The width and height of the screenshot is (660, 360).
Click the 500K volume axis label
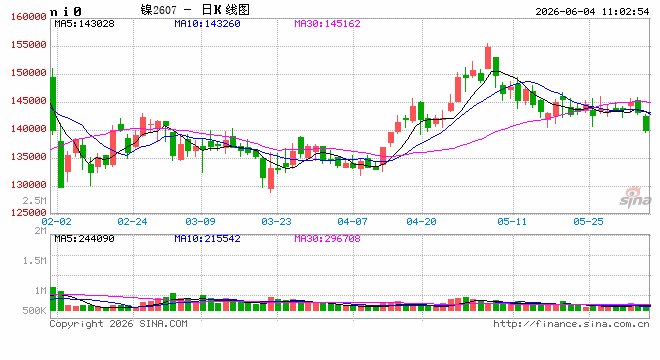[x=35, y=311]
